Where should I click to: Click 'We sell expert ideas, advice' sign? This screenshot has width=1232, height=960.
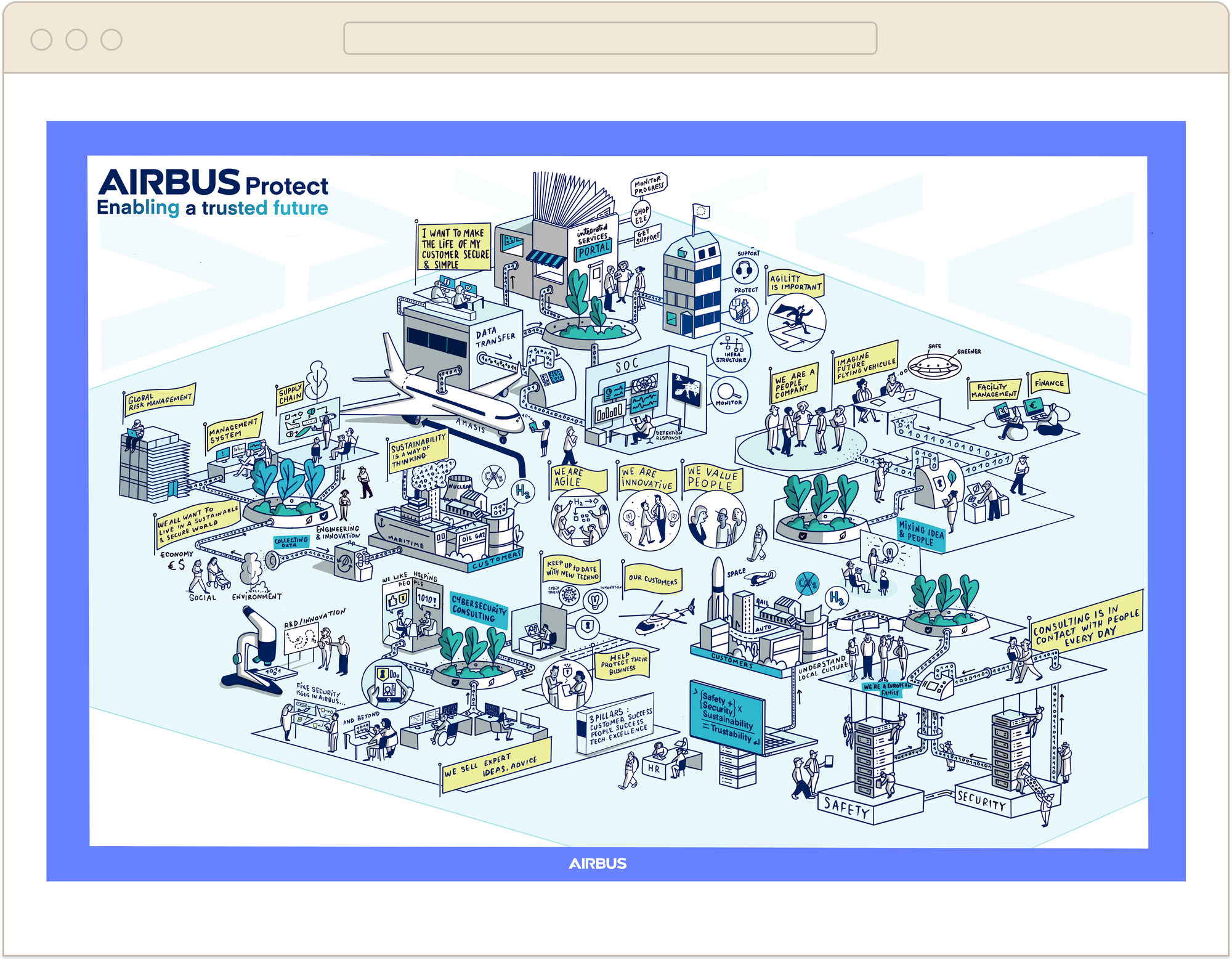click(496, 767)
